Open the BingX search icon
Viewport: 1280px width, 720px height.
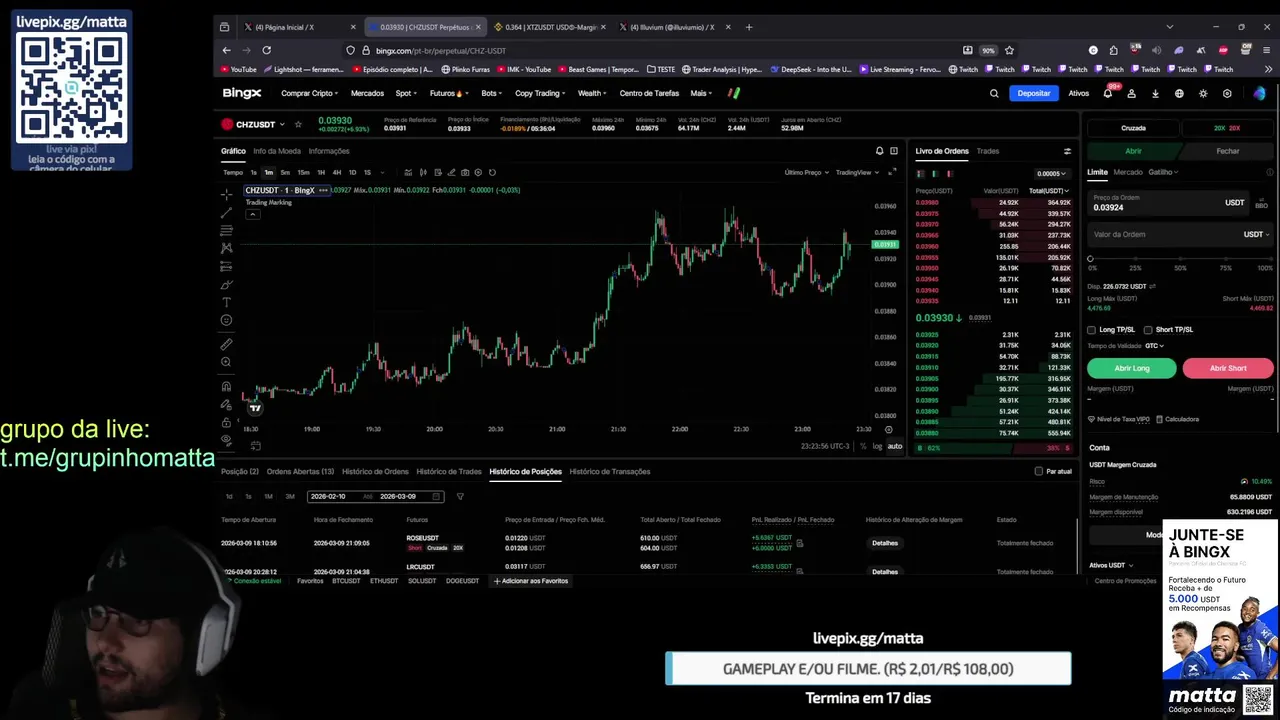pos(994,93)
